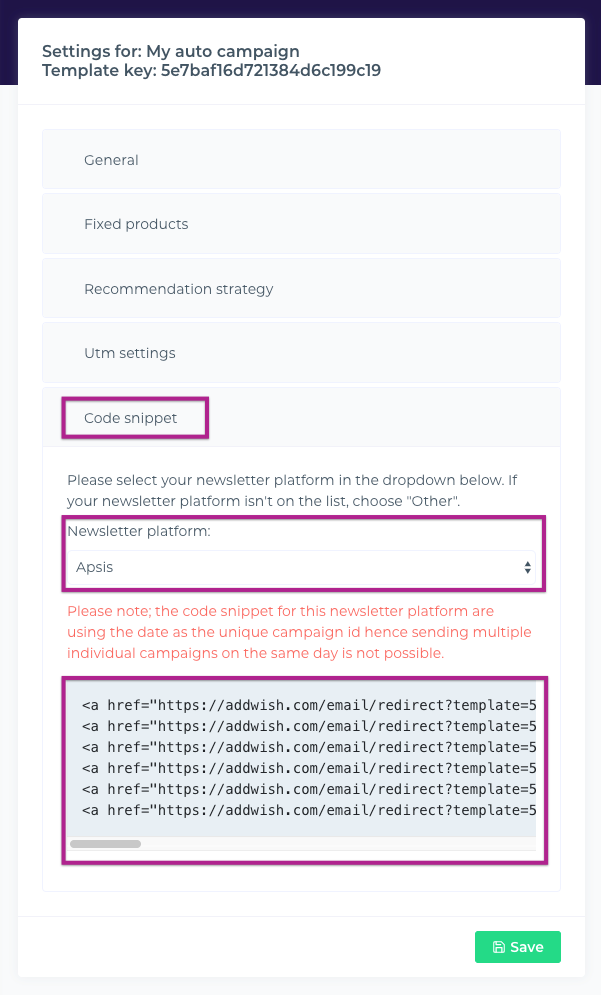Expand the Utm settings section

(x=129, y=353)
